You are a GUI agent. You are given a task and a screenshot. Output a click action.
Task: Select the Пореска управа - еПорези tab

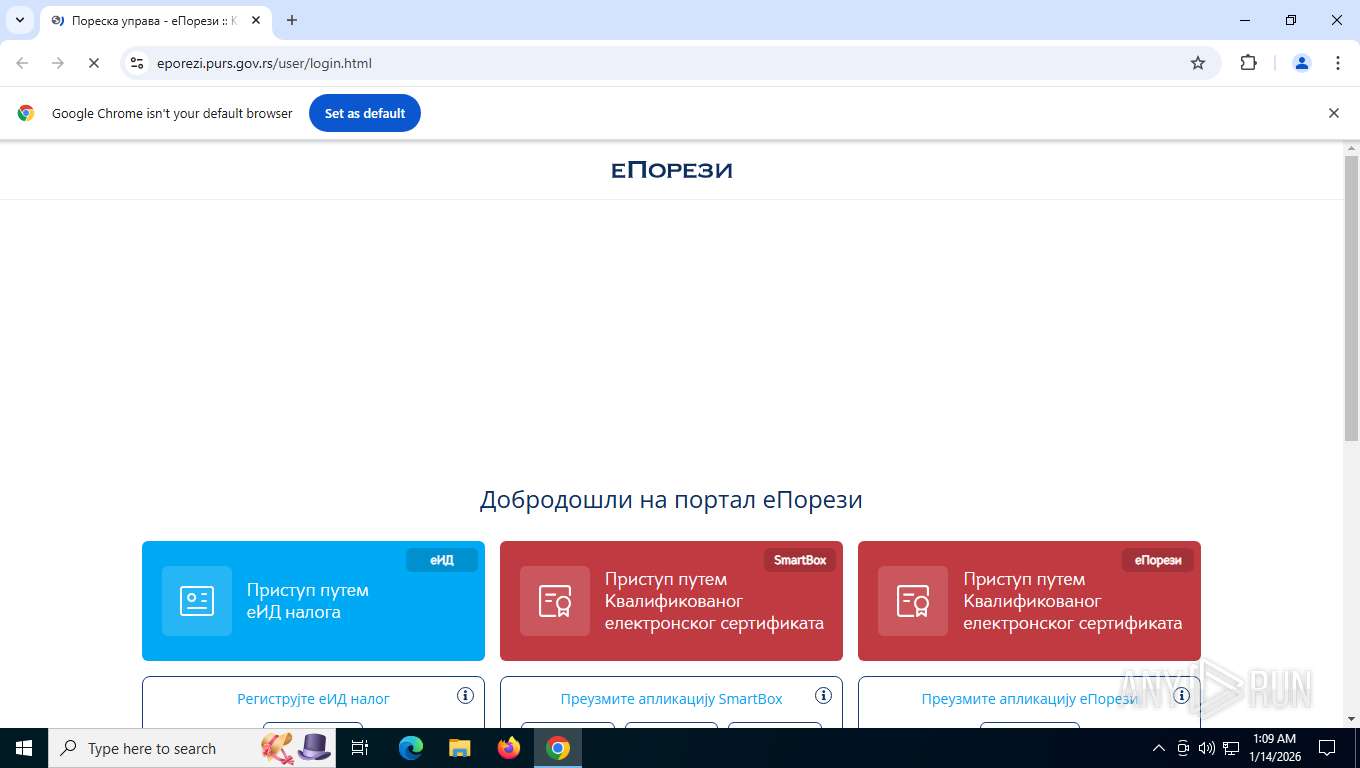[155, 20]
